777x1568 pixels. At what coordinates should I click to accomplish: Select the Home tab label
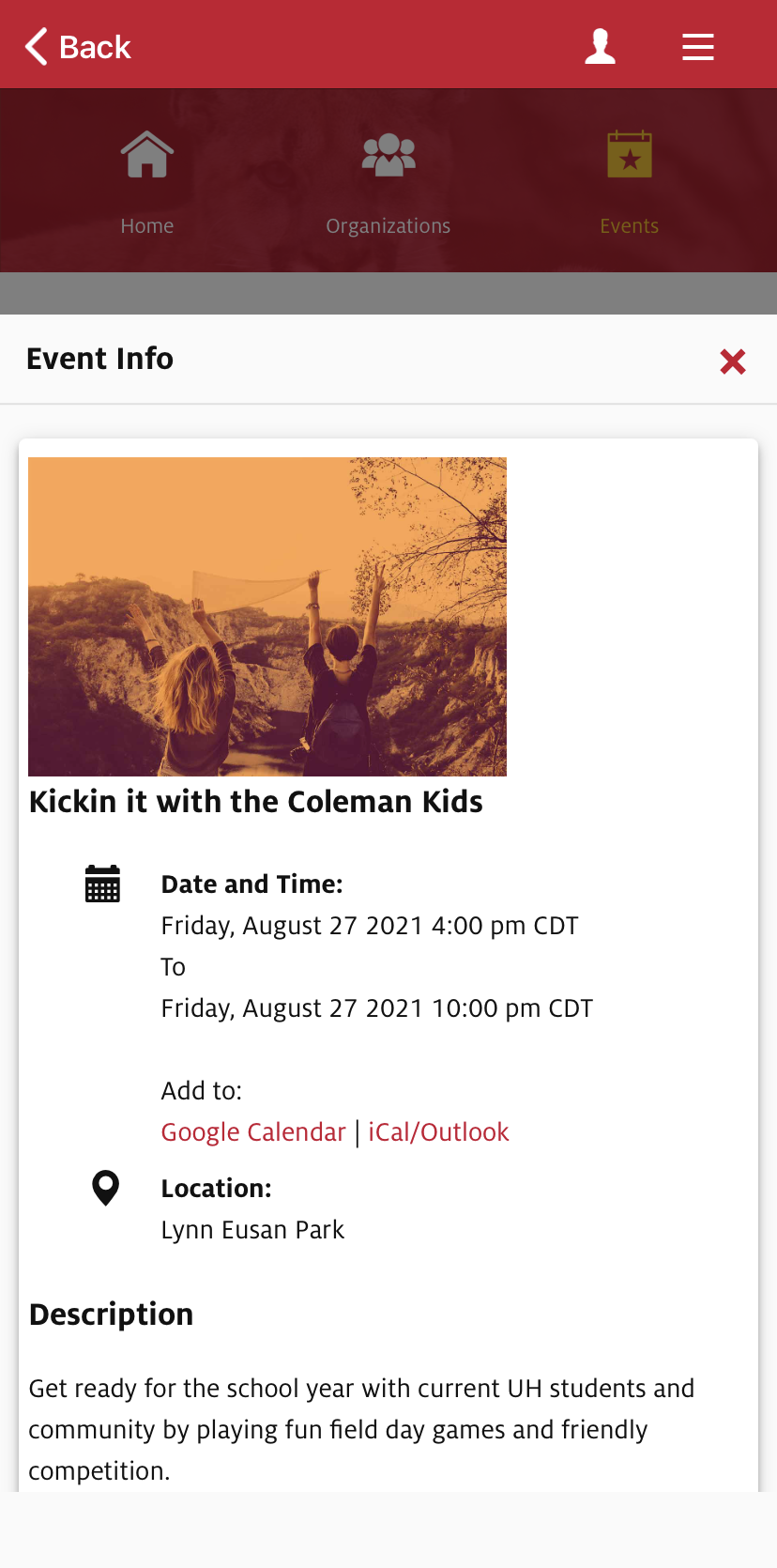[x=147, y=226]
